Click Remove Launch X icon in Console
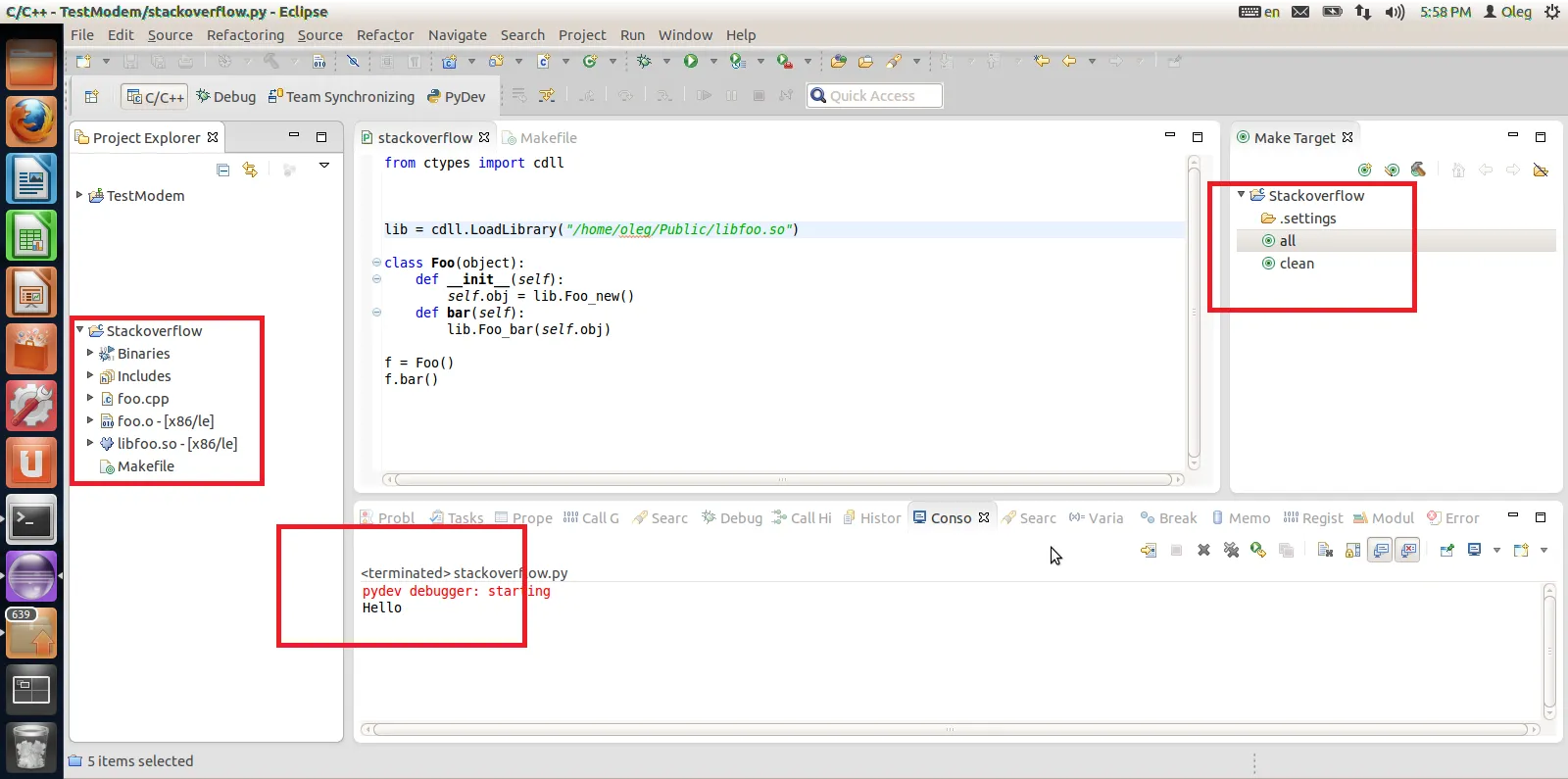Viewport: 1568px width, 779px height. pos(1203,550)
